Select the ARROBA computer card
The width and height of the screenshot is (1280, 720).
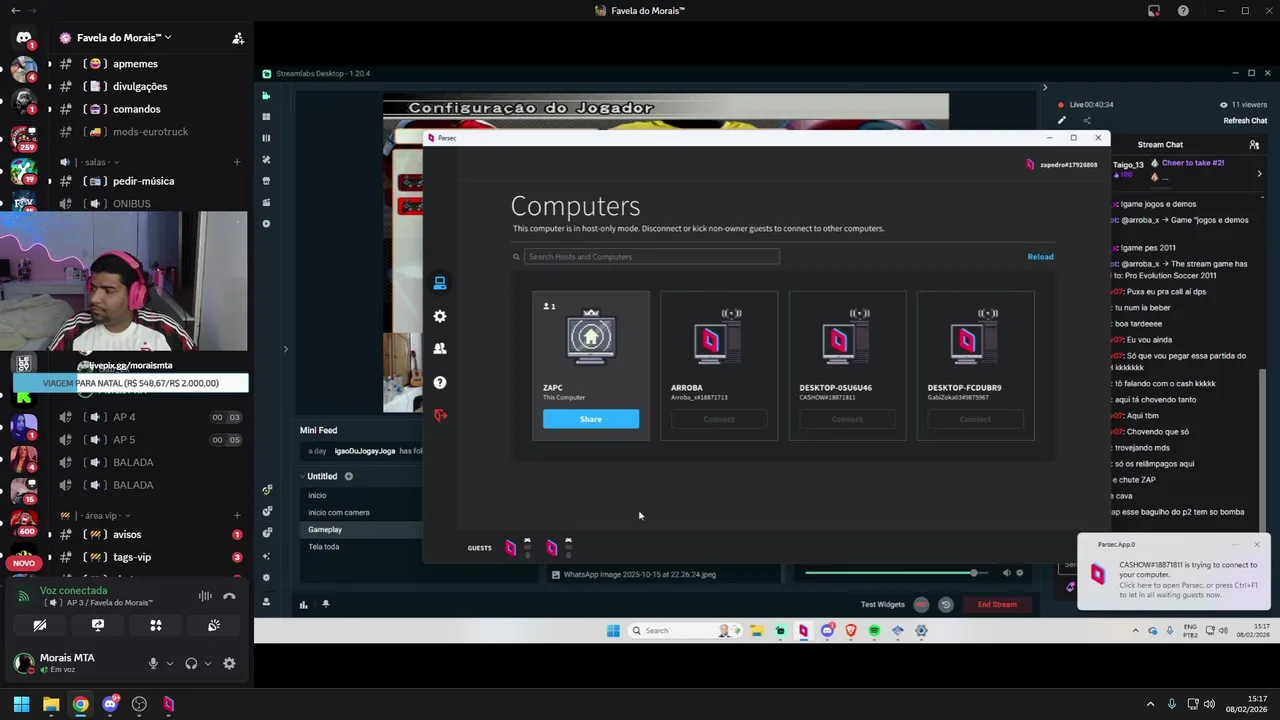point(719,366)
